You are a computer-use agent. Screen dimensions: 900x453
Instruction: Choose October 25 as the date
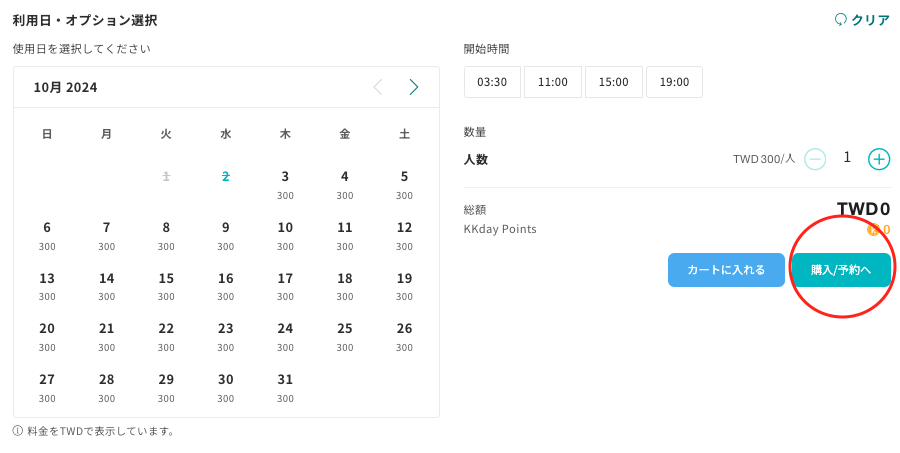coord(345,335)
